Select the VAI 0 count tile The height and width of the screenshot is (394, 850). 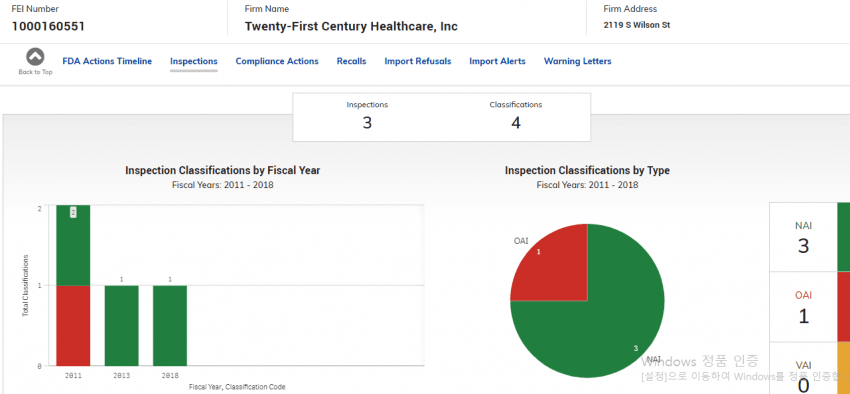(803, 369)
